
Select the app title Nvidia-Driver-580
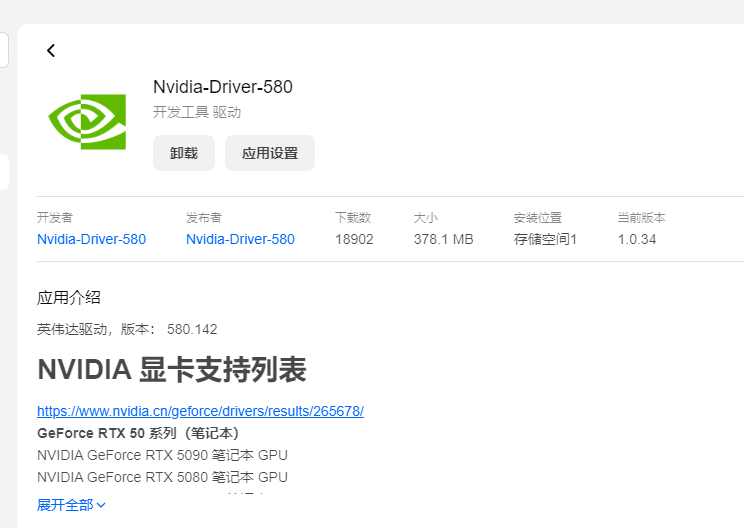coord(223,87)
